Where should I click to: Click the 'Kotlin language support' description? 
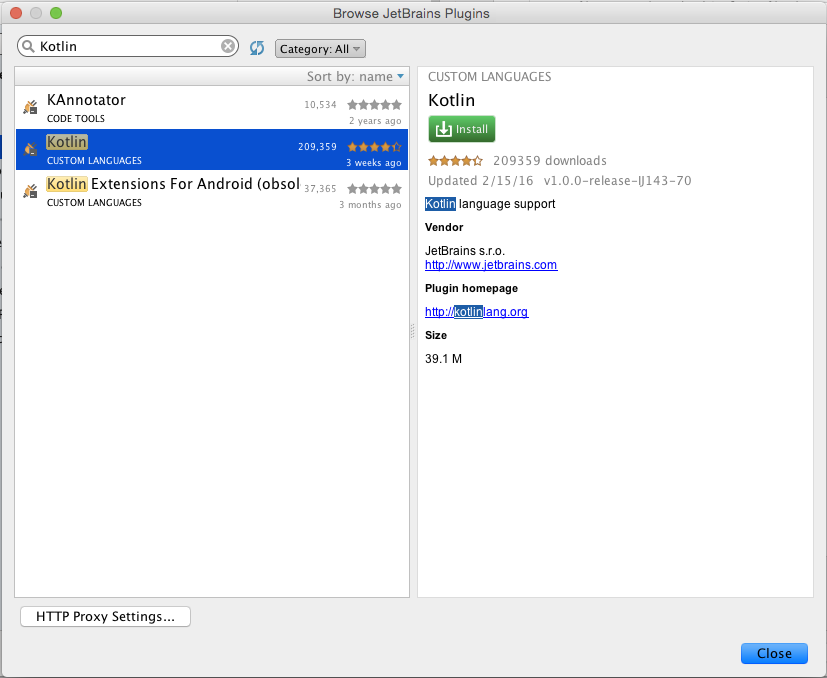click(x=490, y=204)
